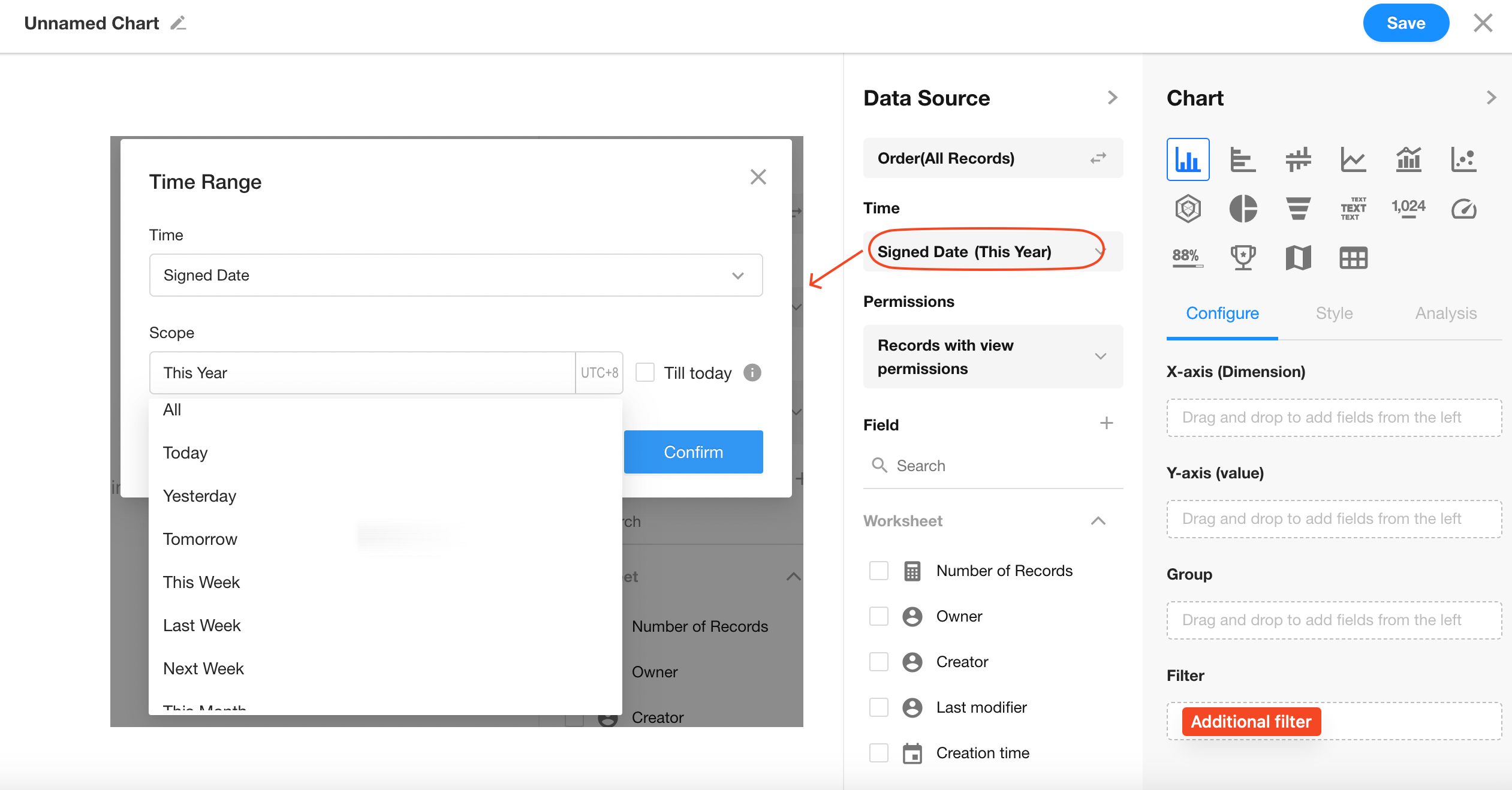
Task: Select the horizontal bar chart icon
Action: (1243, 159)
